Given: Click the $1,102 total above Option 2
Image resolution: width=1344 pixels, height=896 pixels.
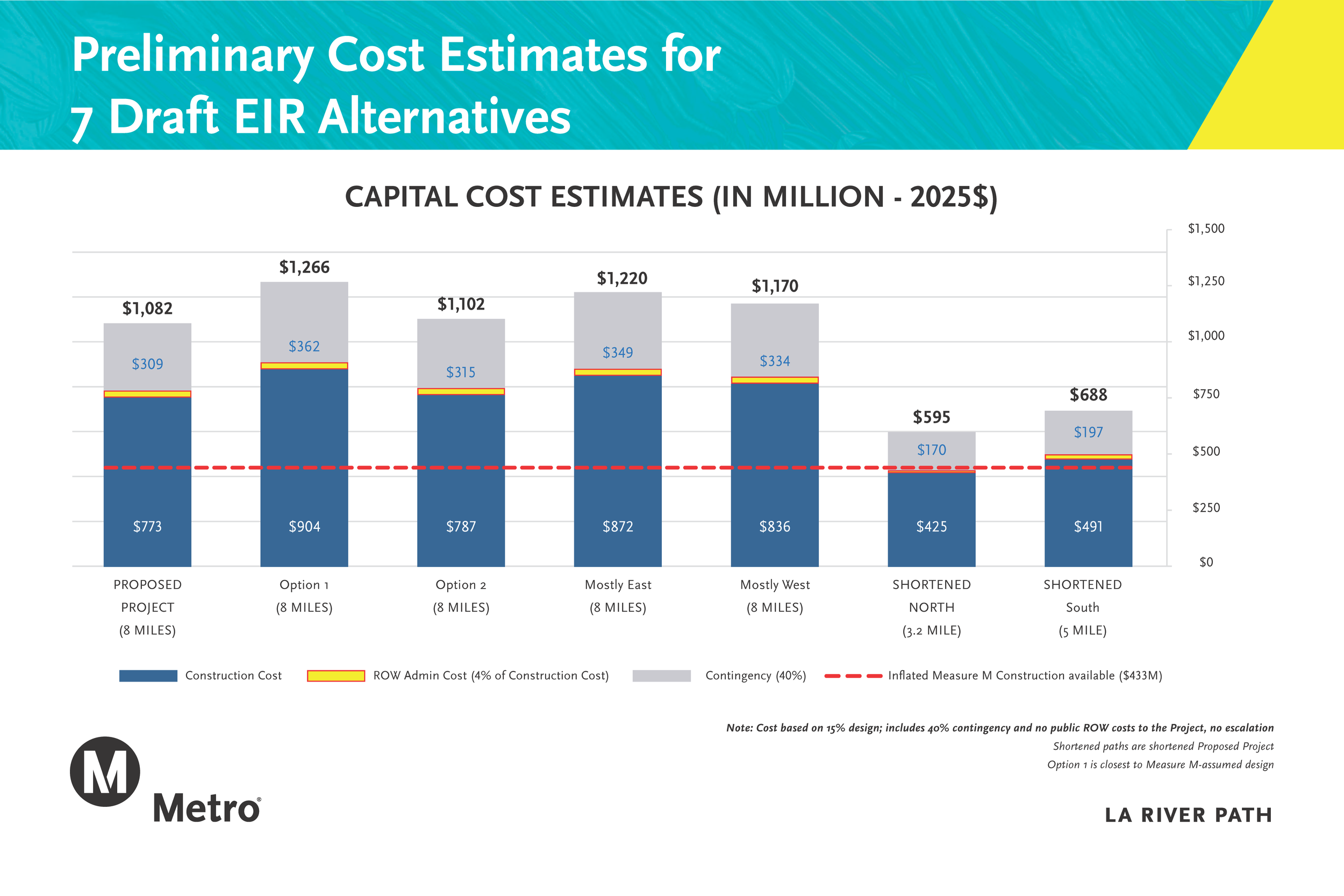Looking at the screenshot, I should 461,305.
